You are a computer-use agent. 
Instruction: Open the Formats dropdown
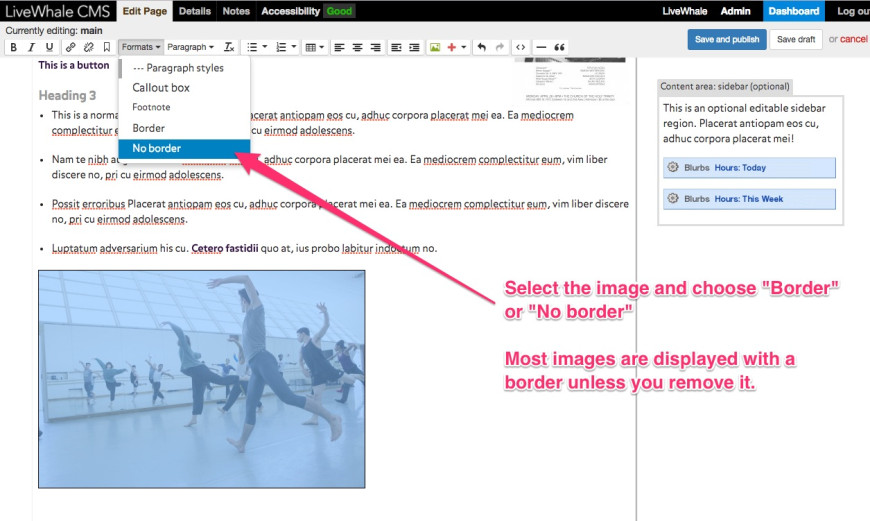[x=141, y=47]
